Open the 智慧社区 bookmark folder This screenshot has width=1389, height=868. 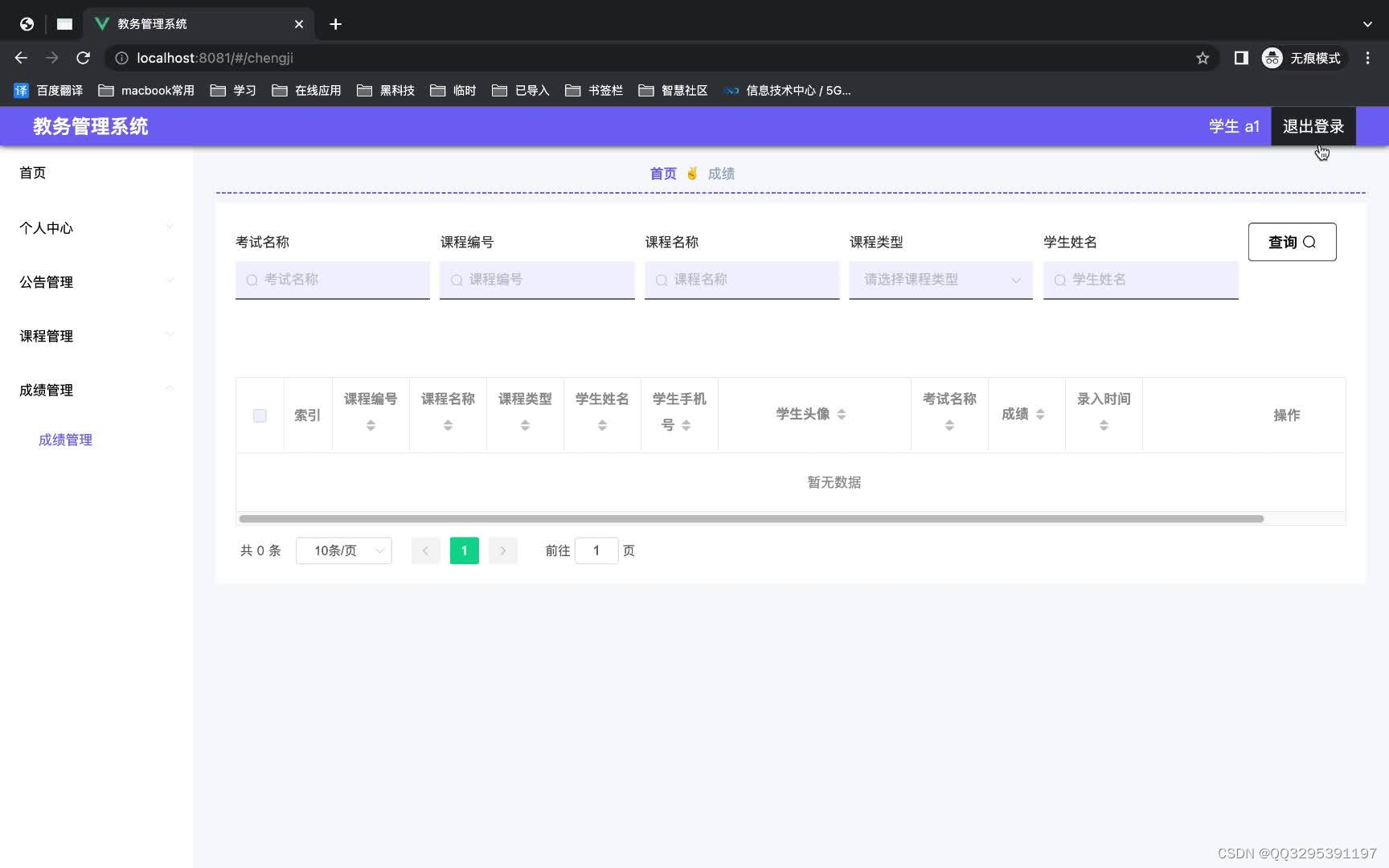tap(674, 91)
